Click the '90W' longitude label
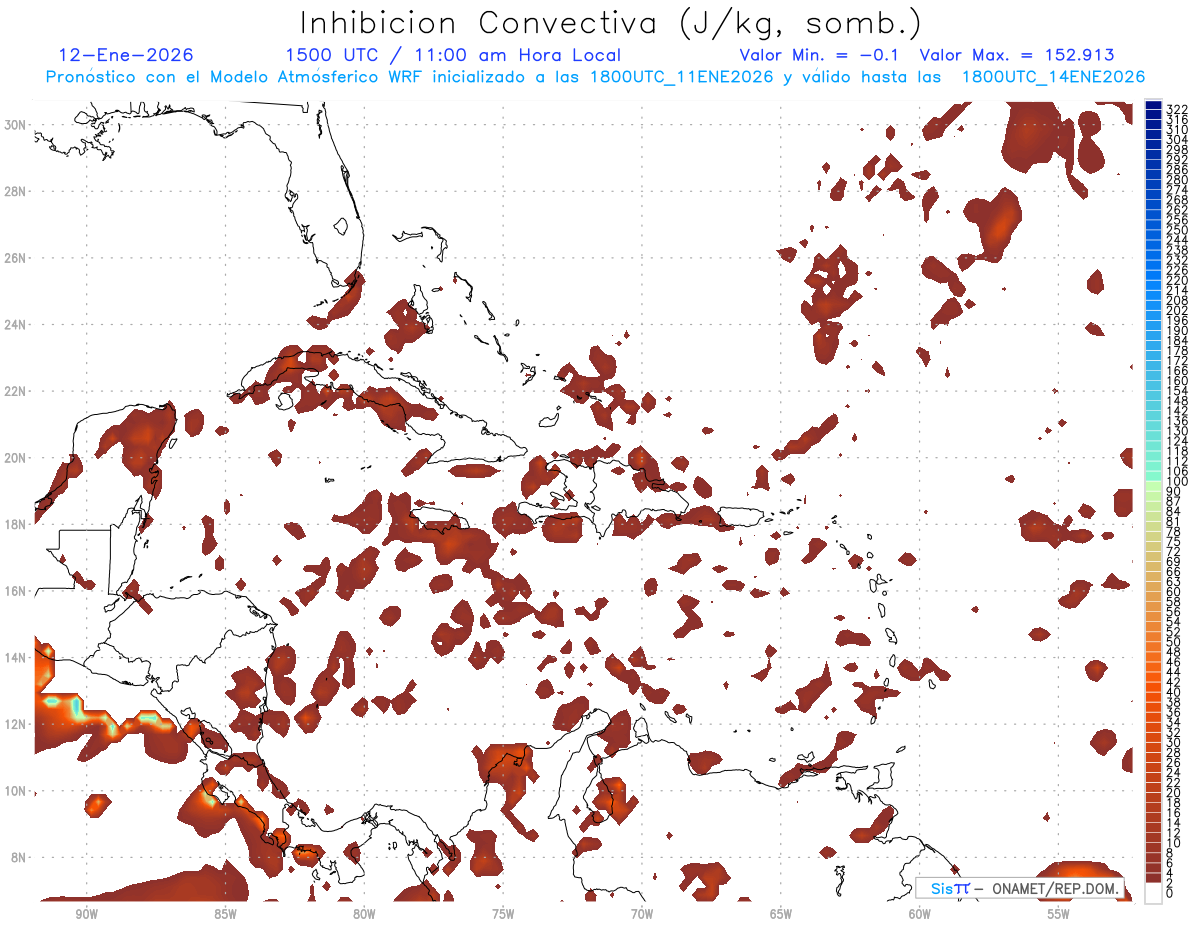Image resolution: width=1200 pixels, height=927 pixels. (x=86, y=914)
